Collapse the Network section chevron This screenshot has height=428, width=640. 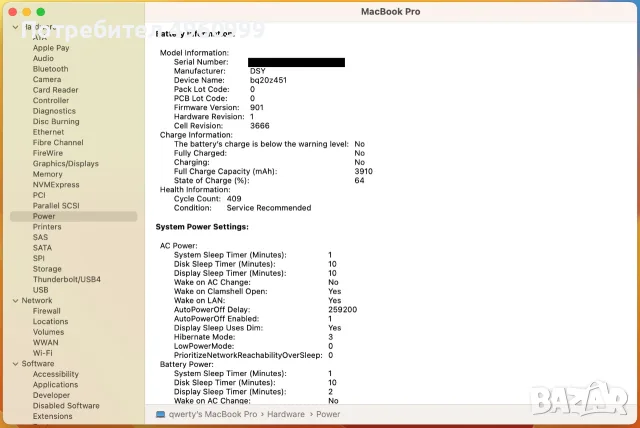pos(16,301)
